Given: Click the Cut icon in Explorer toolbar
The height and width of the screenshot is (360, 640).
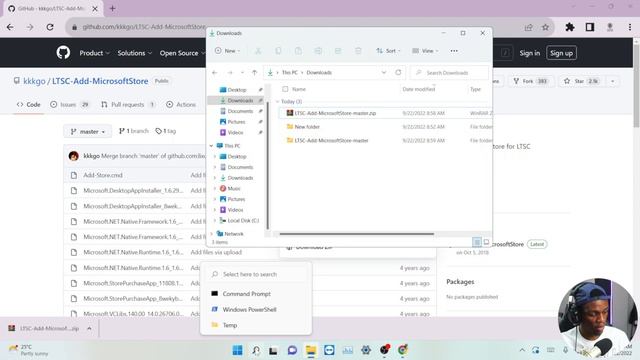Looking at the screenshot, I should coord(258,51).
